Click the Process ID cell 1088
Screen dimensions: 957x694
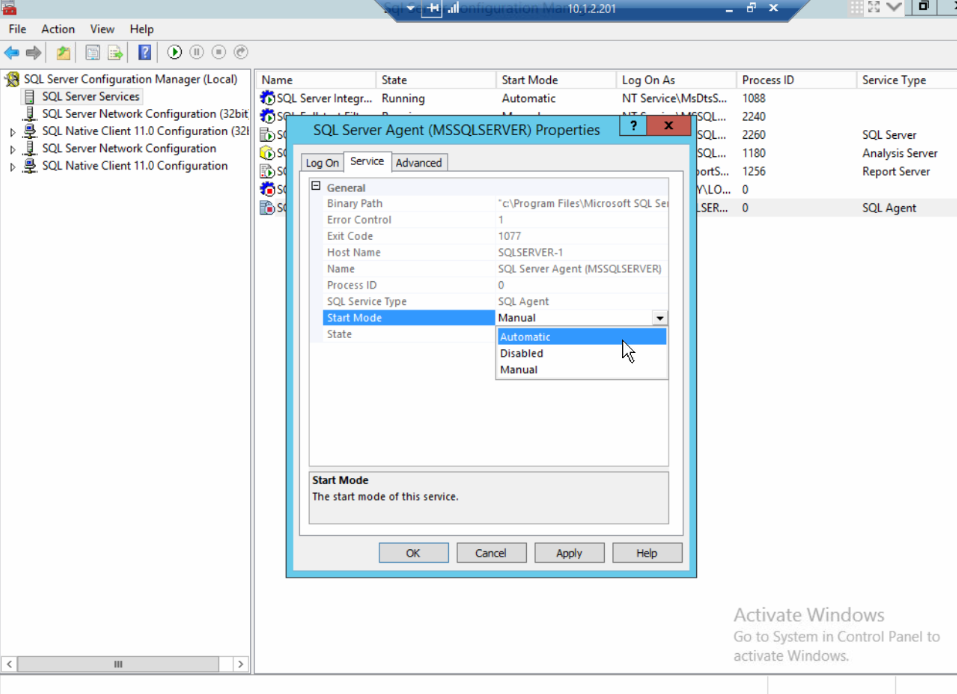[754, 98]
